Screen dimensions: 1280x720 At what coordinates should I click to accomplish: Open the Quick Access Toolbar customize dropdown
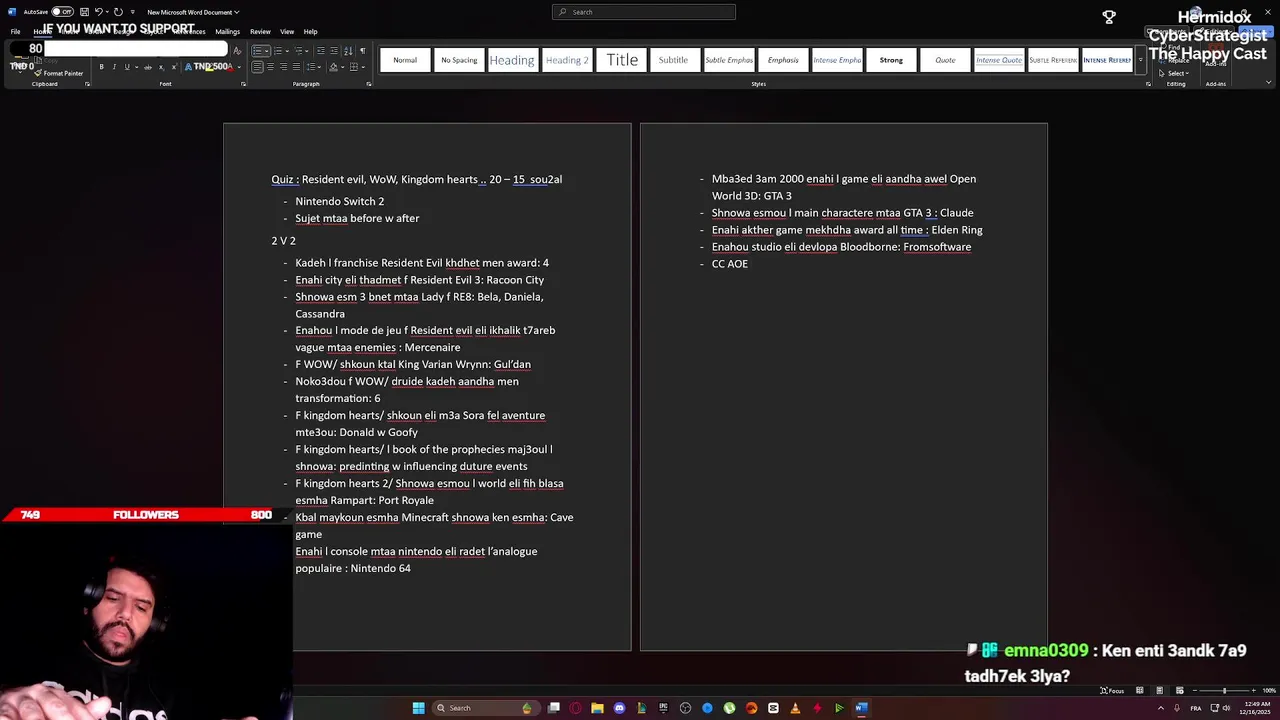point(133,12)
